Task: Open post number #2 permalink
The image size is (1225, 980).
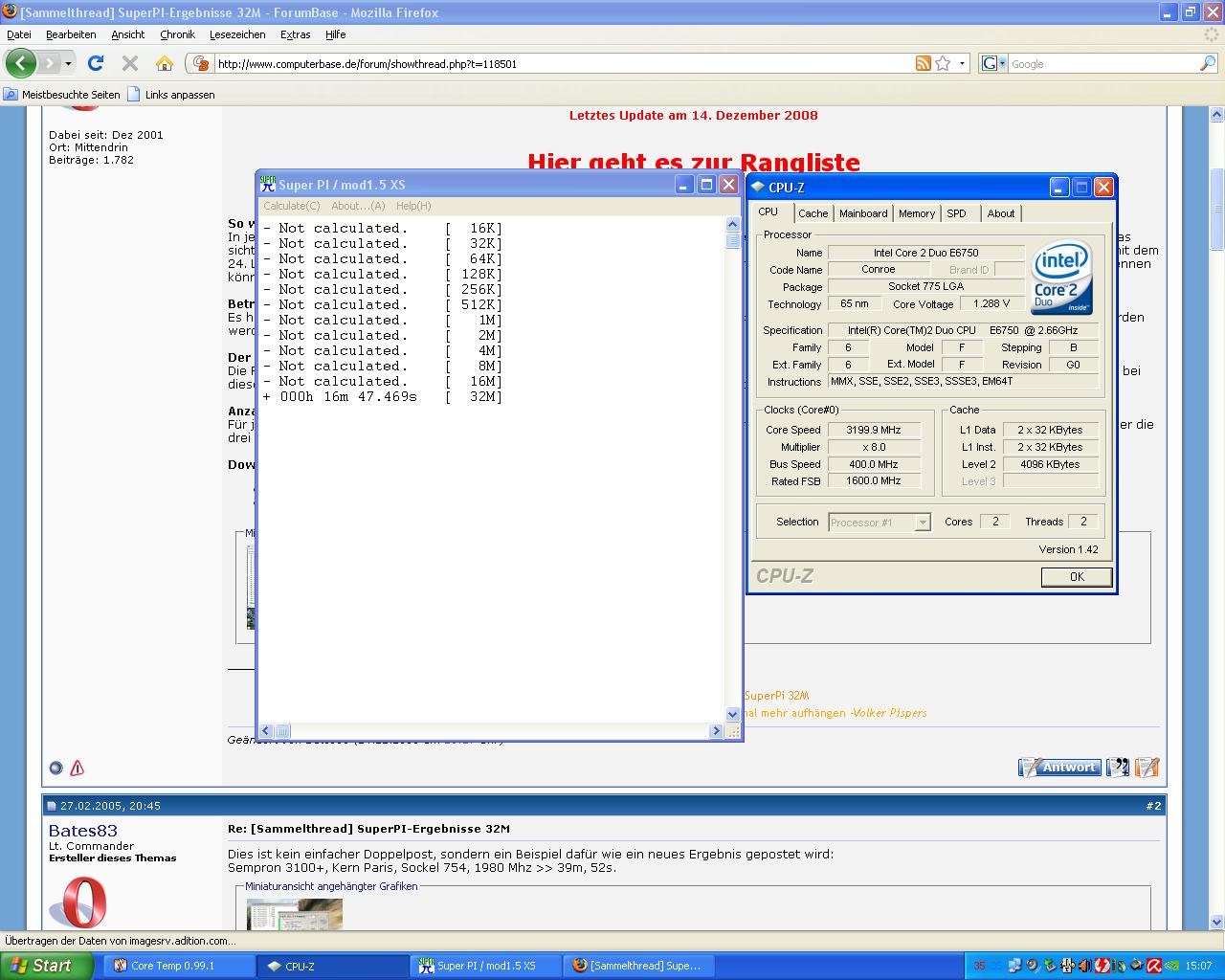Action: click(1153, 806)
